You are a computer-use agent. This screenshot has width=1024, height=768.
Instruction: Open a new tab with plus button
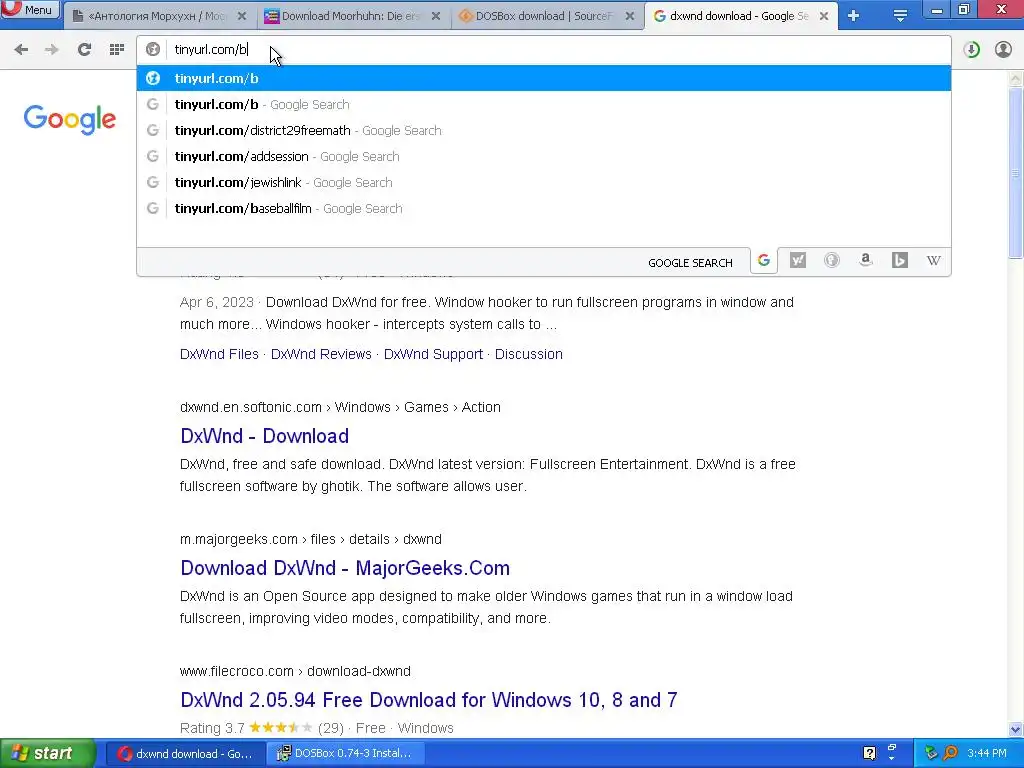pyautogui.click(x=853, y=16)
